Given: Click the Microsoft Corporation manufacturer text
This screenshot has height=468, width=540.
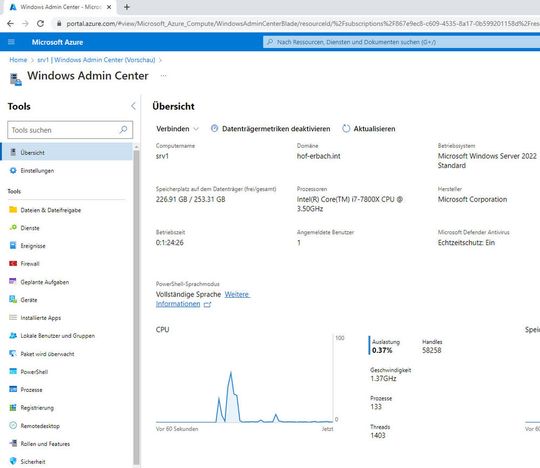Looking at the screenshot, I should click(472, 199).
